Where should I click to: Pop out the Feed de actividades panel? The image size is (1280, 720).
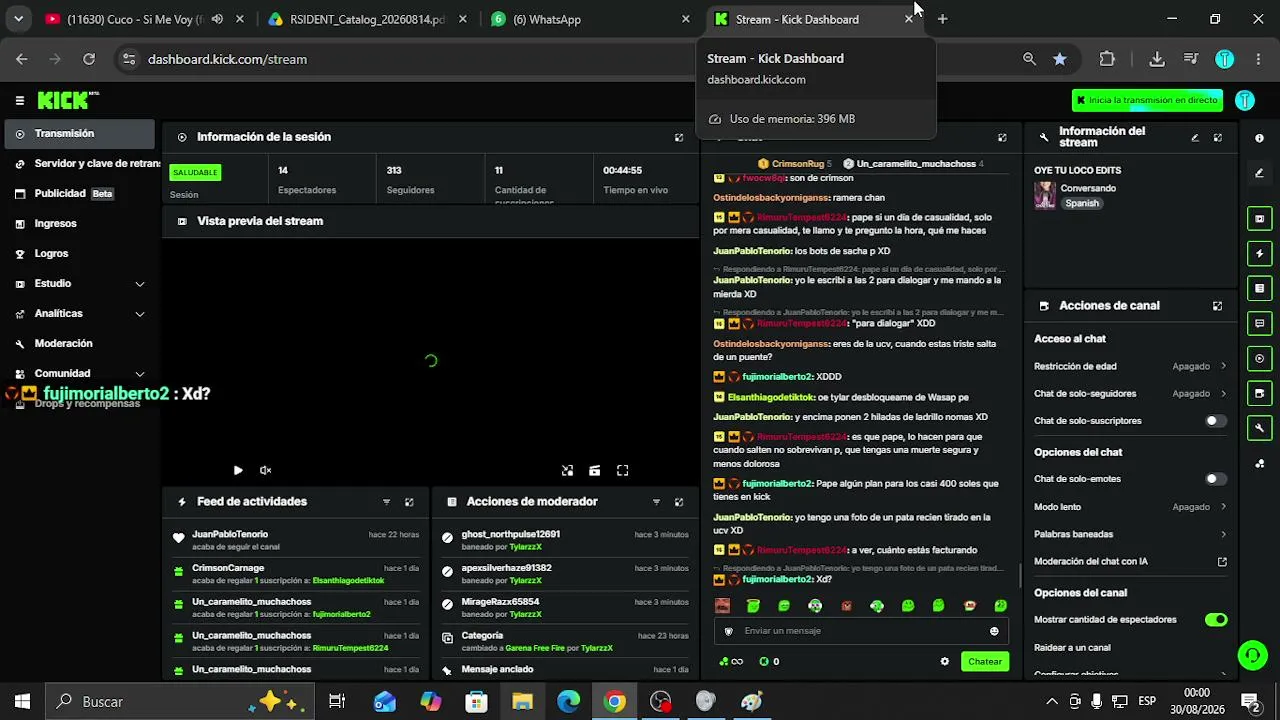[x=409, y=502]
